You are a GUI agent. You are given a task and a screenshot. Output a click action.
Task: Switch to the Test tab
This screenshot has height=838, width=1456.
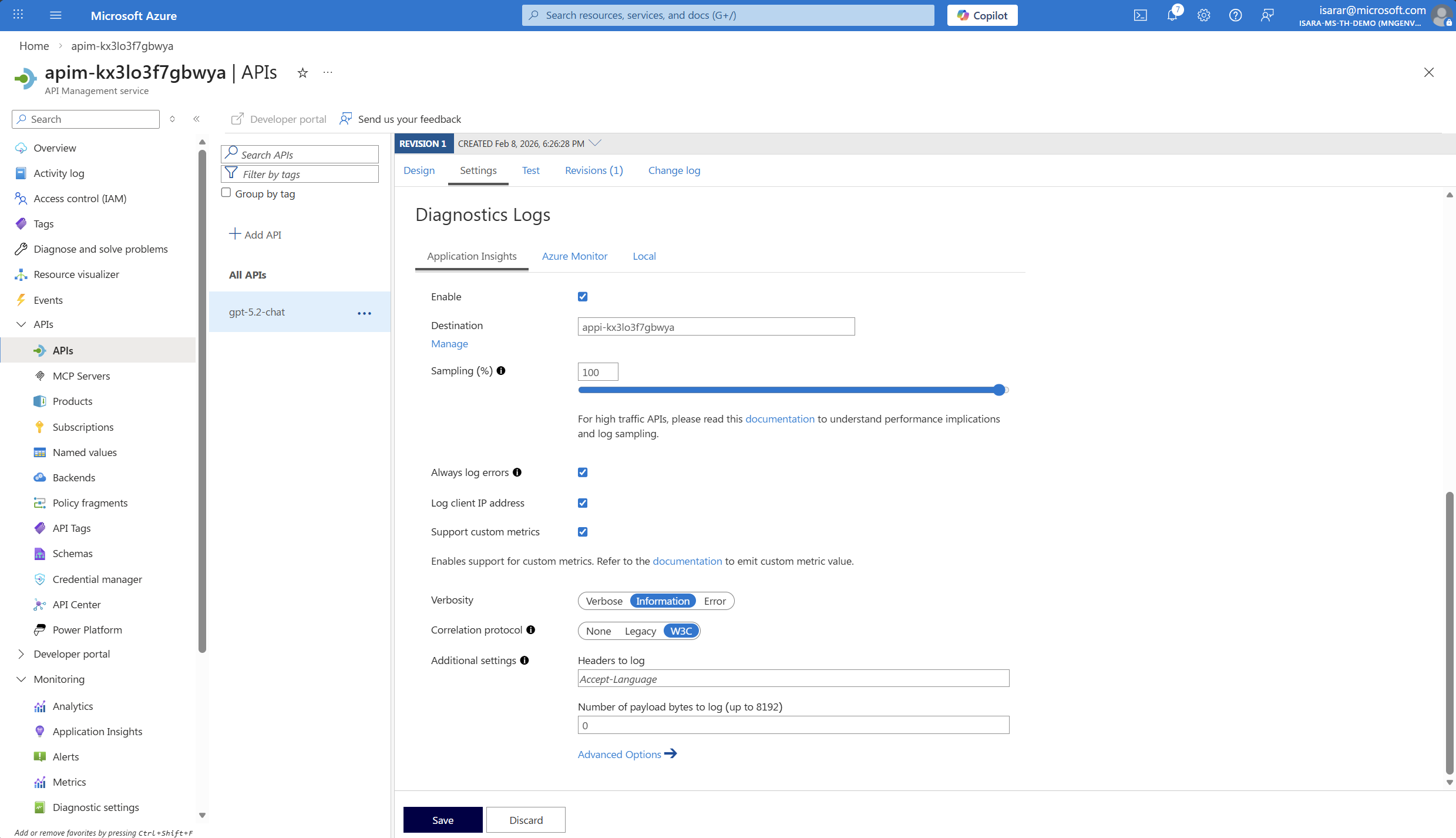530,170
